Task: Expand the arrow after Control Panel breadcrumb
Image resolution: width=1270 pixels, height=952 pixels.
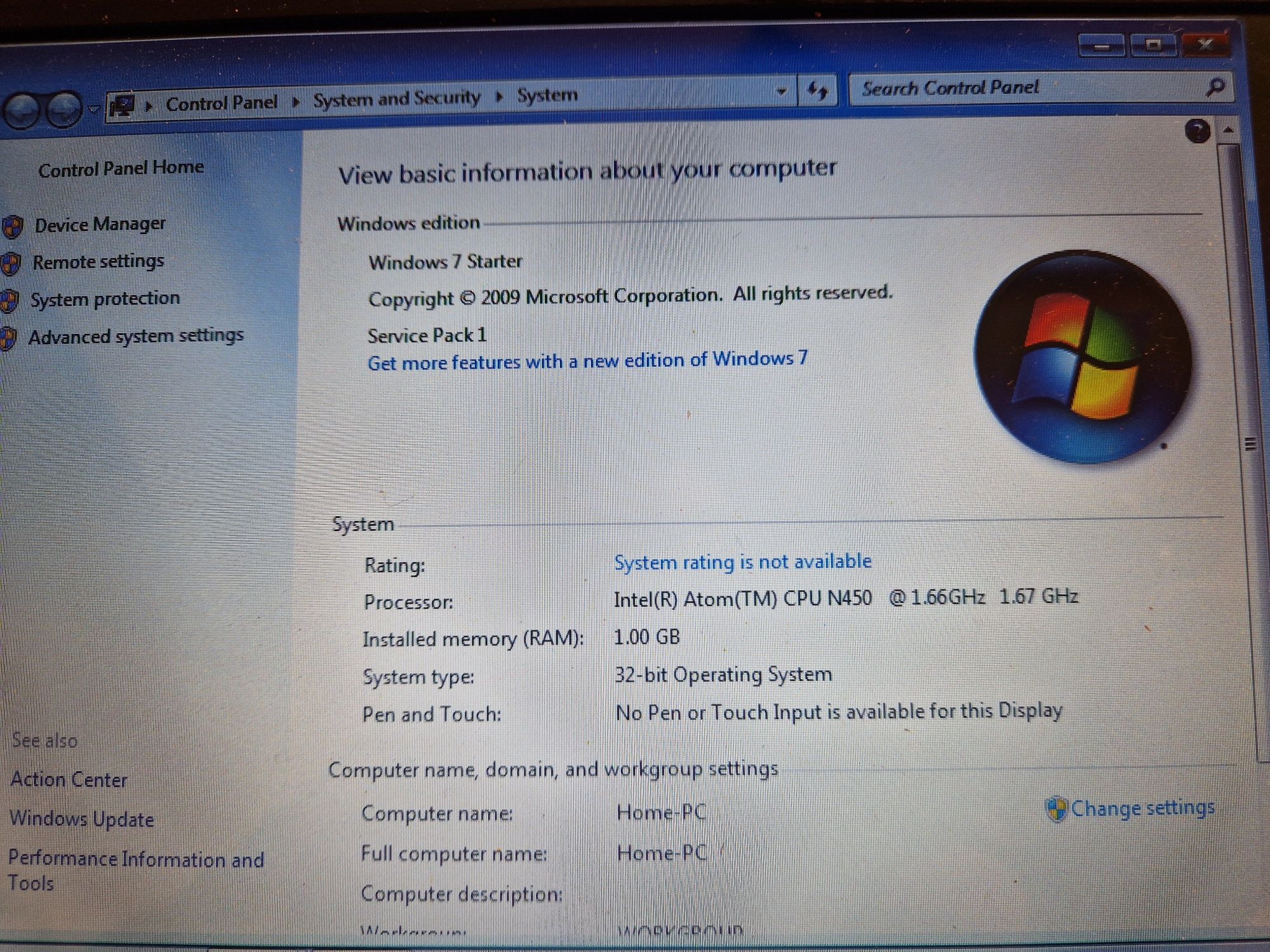Action: [x=295, y=102]
